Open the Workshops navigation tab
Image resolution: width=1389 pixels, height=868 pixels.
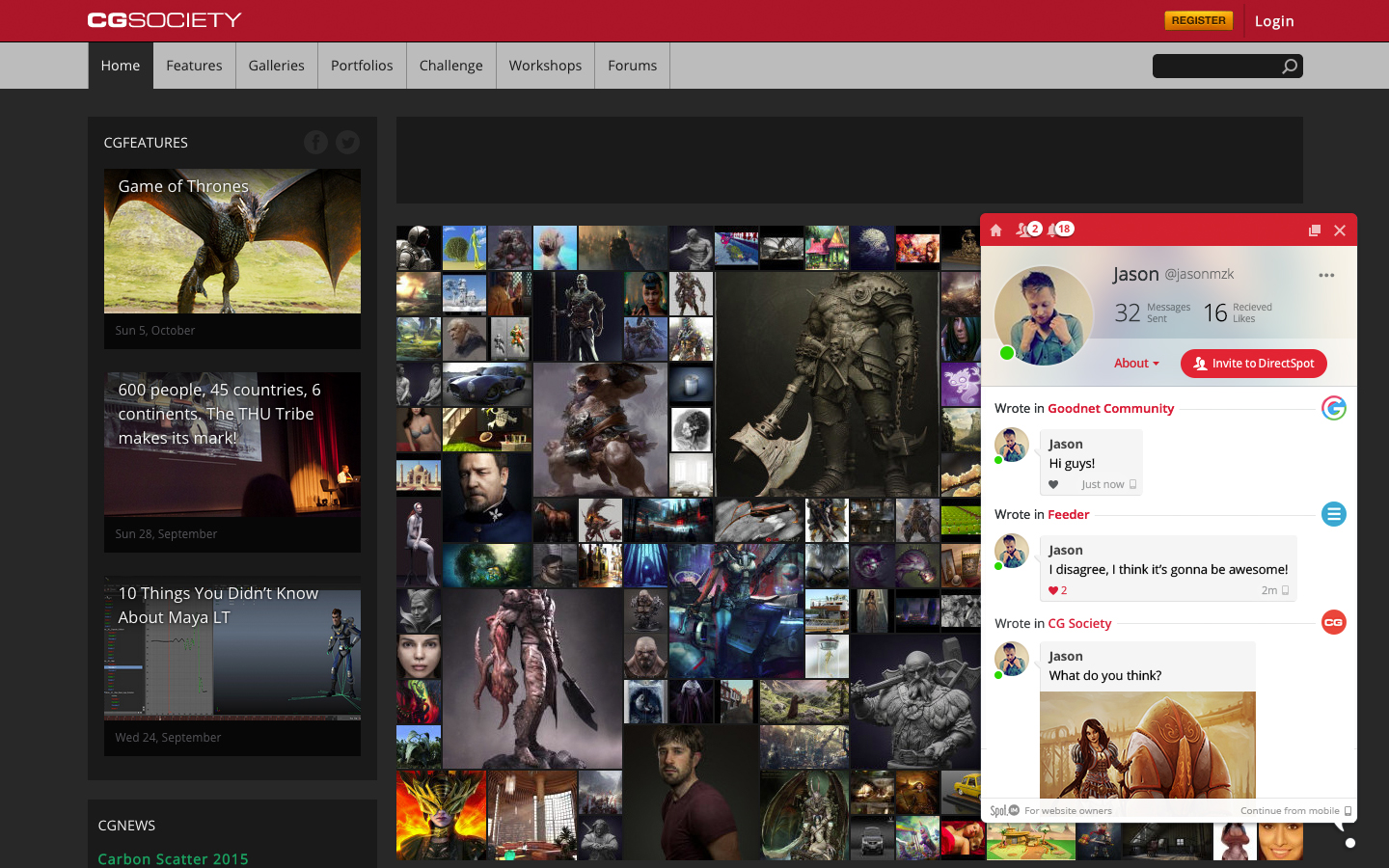545,66
